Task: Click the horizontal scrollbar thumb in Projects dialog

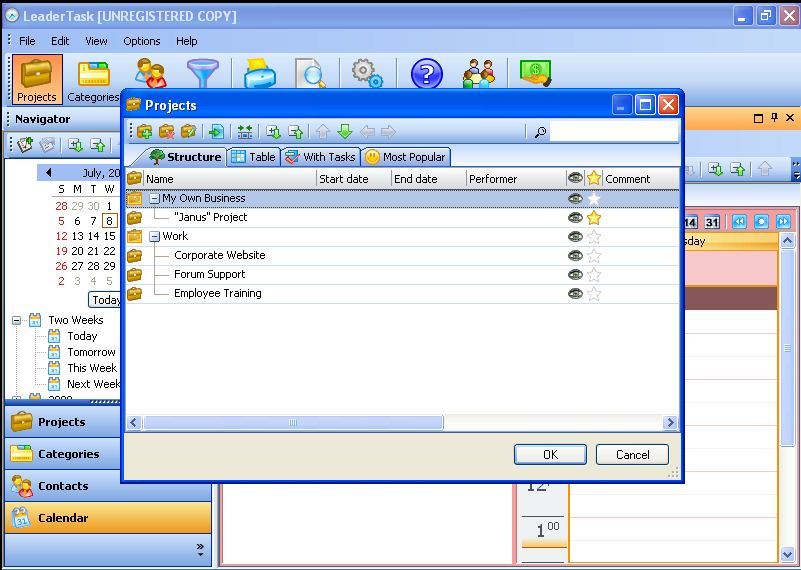Action: point(293,422)
